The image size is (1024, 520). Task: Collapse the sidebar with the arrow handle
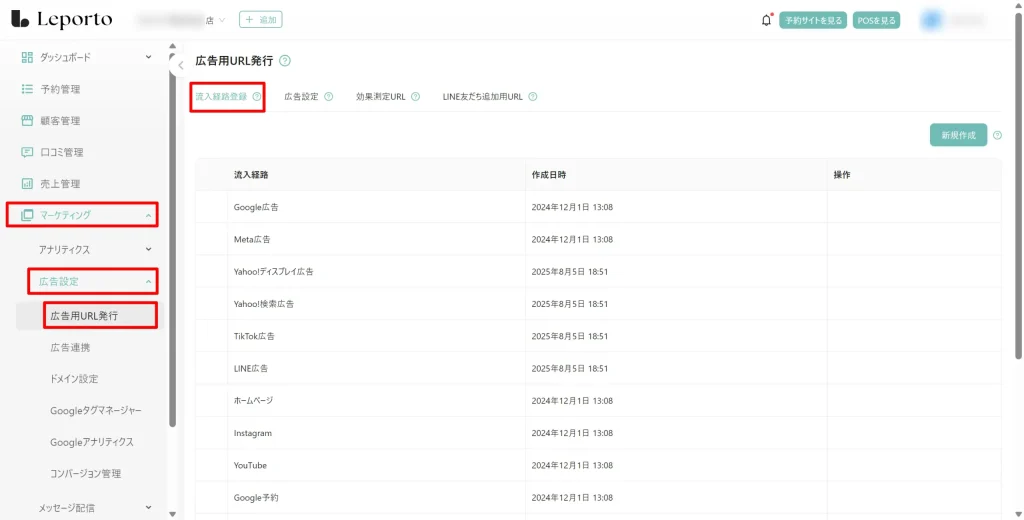coord(181,66)
